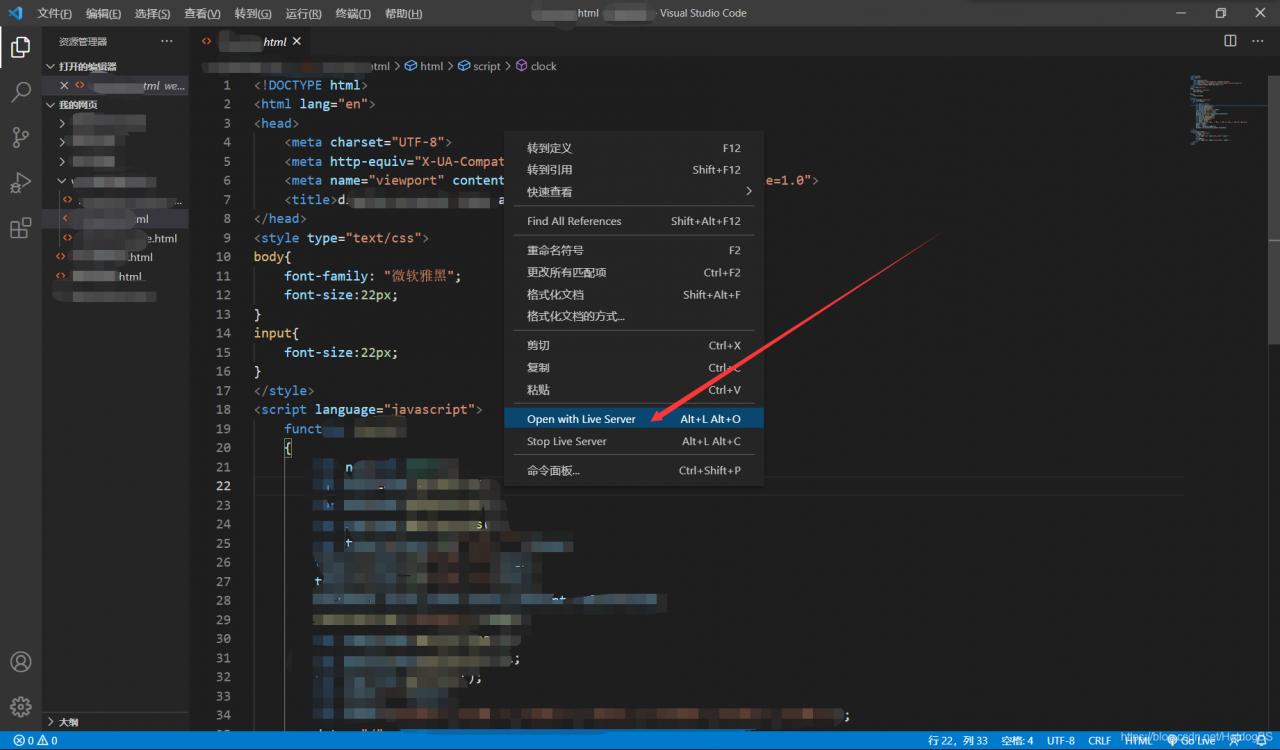Click the CRLF line ending indicator
The width and height of the screenshot is (1280, 750).
pos(1100,741)
